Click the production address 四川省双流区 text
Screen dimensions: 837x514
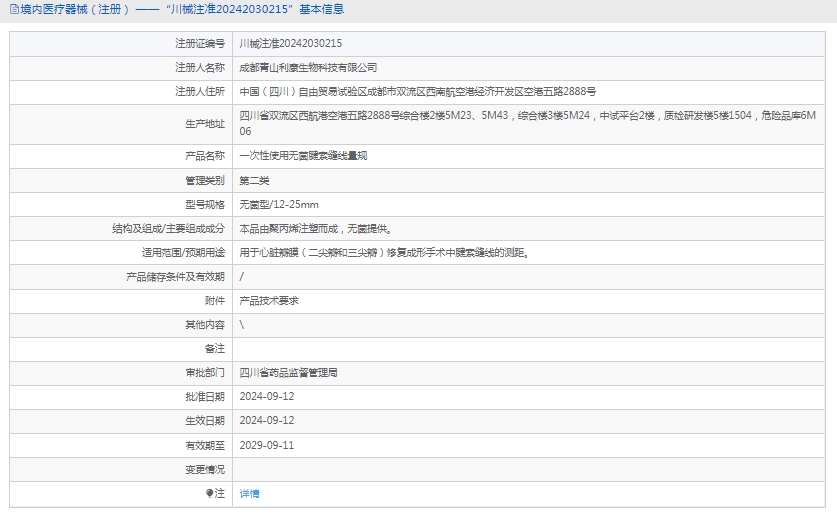527,116
